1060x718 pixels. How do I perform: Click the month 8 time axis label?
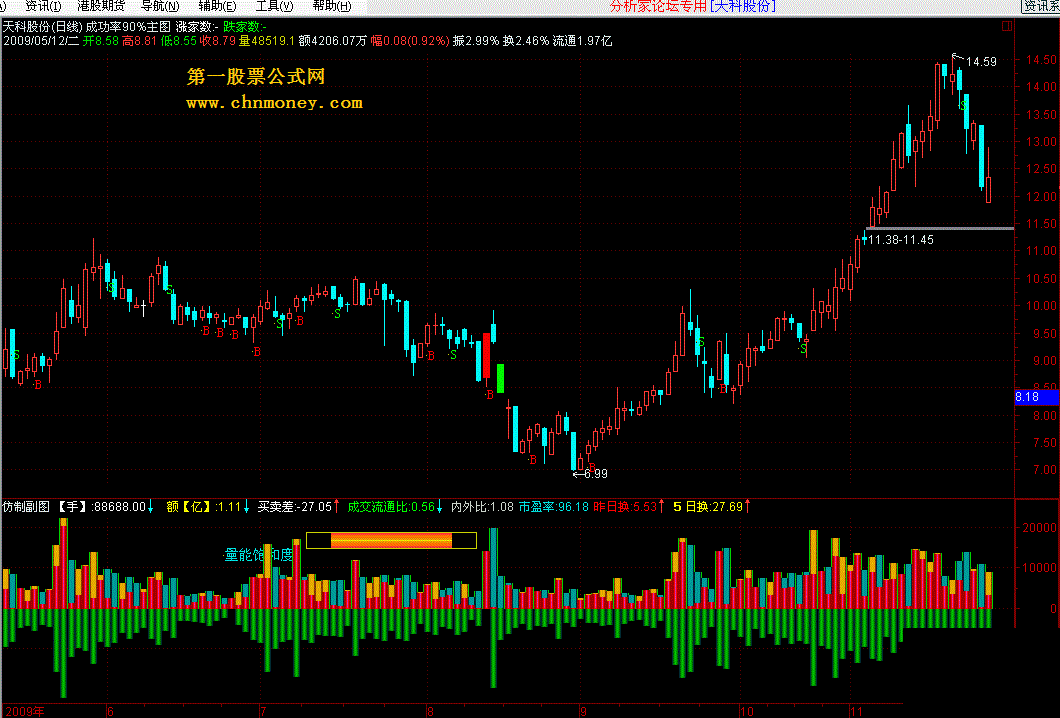(430, 711)
